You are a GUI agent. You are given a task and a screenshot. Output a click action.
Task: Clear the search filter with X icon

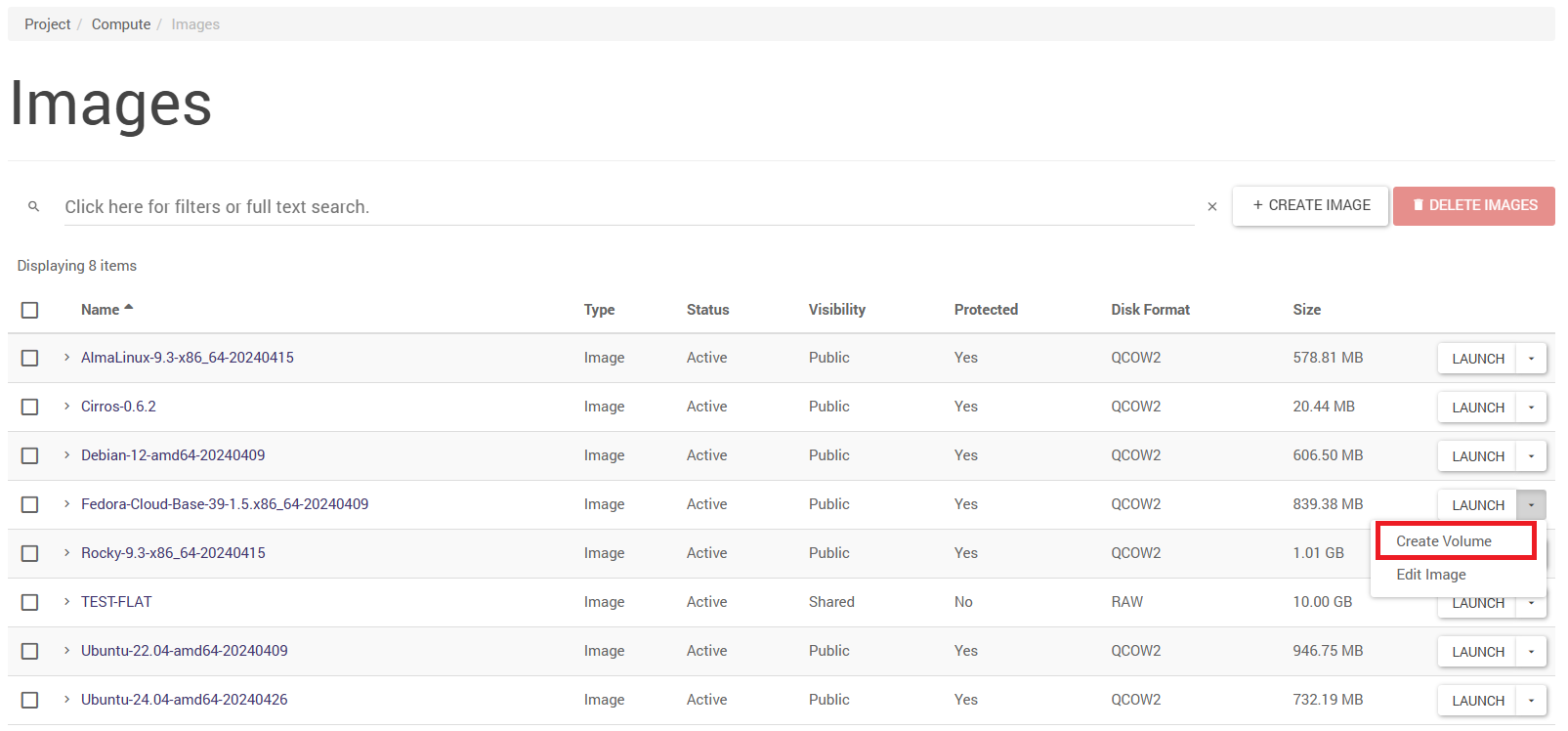[x=1211, y=206]
